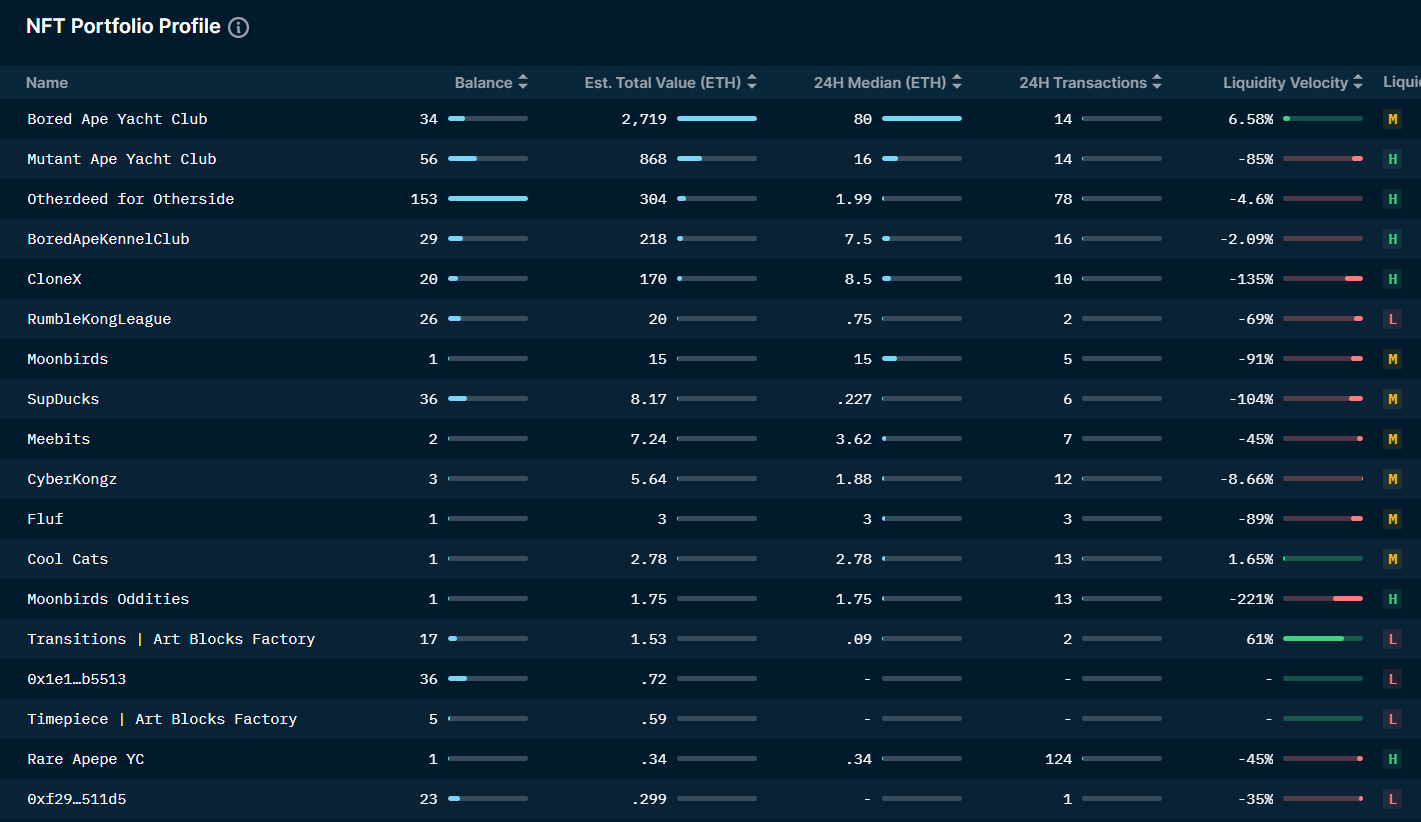Select the Cool Cats row name
Screen dimensions: 1421x822
[x=68, y=559]
